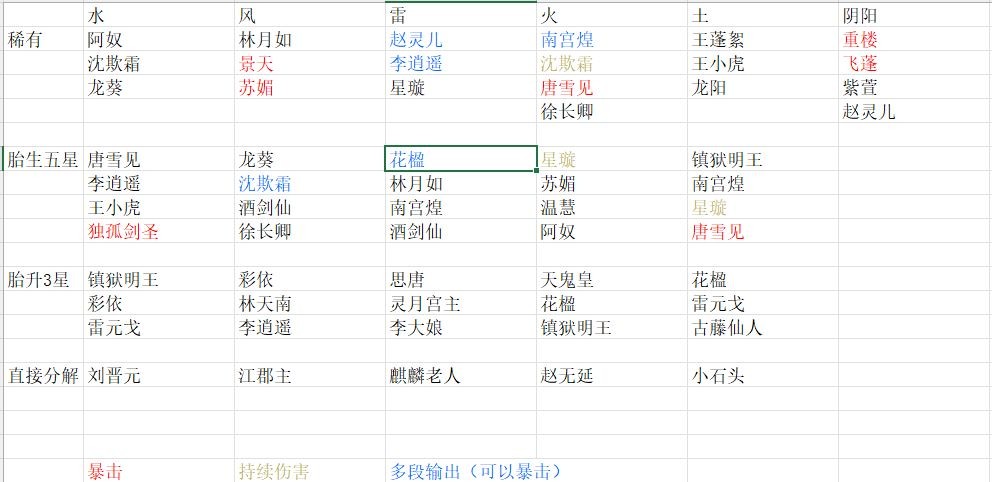Click the blue 多段输出（可以暴击） cell
Viewport: 992px width, 482px height.
coord(476,471)
